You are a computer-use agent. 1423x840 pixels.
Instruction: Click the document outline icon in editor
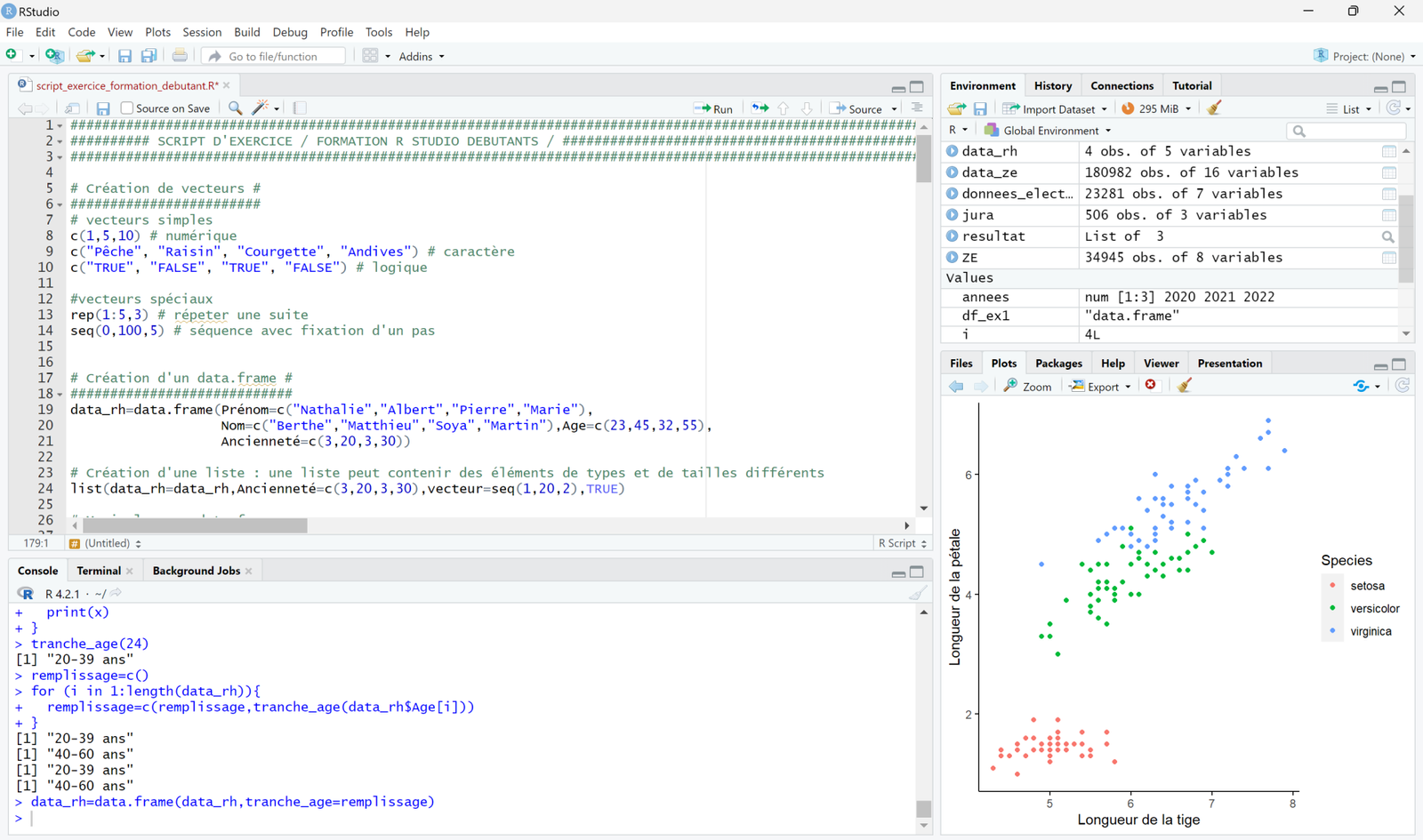point(917,108)
